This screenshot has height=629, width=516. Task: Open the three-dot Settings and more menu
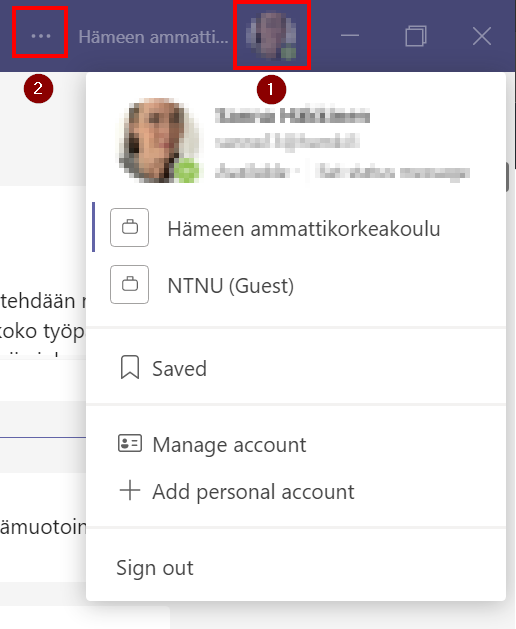[x=41, y=36]
